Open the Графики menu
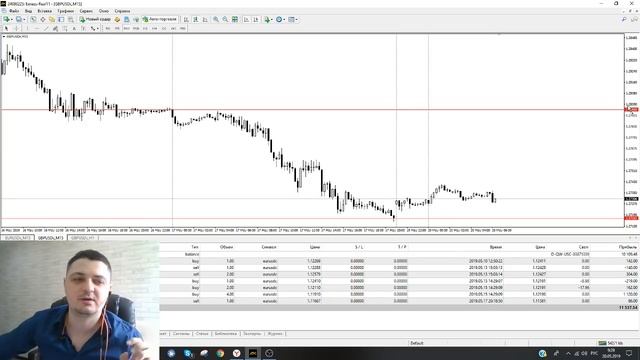Image resolution: width=640 pixels, height=360 pixels. click(x=65, y=11)
